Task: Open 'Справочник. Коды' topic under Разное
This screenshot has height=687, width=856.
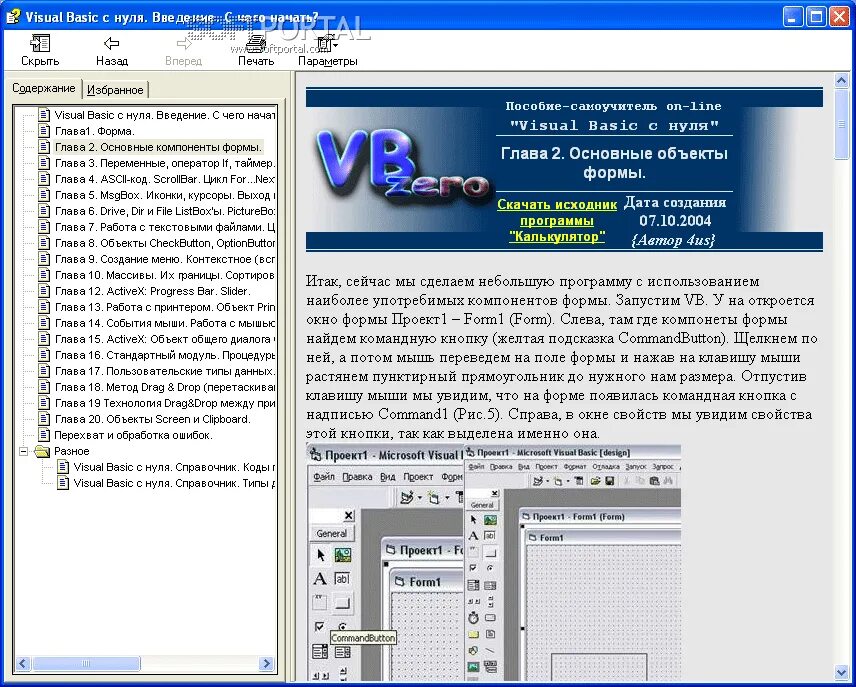Action: (174, 467)
